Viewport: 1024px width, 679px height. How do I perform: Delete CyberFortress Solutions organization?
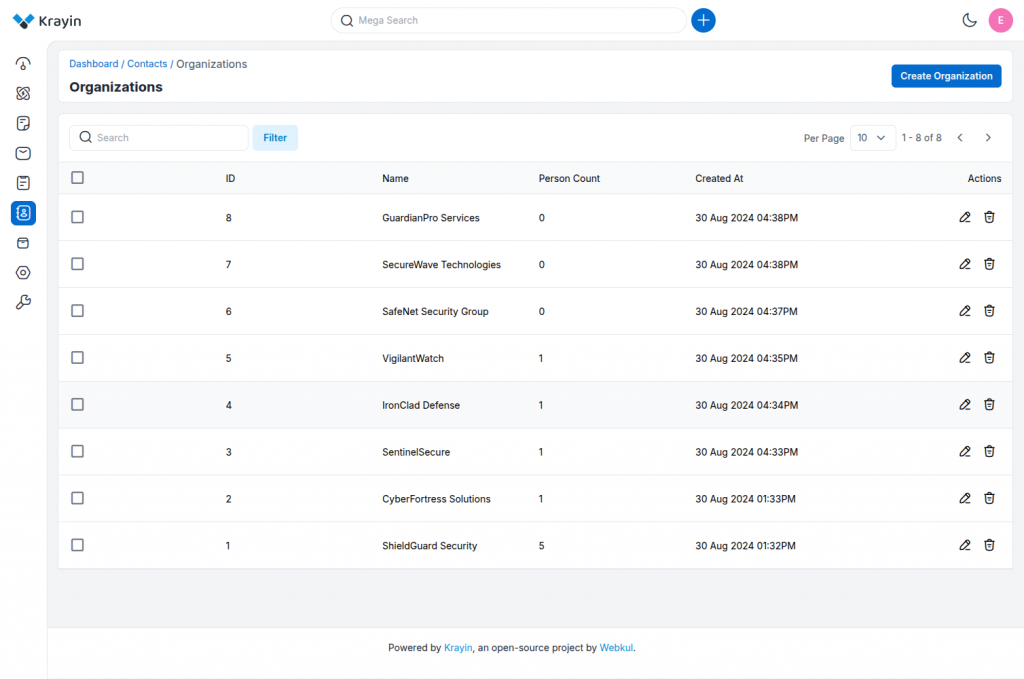pyautogui.click(x=989, y=499)
